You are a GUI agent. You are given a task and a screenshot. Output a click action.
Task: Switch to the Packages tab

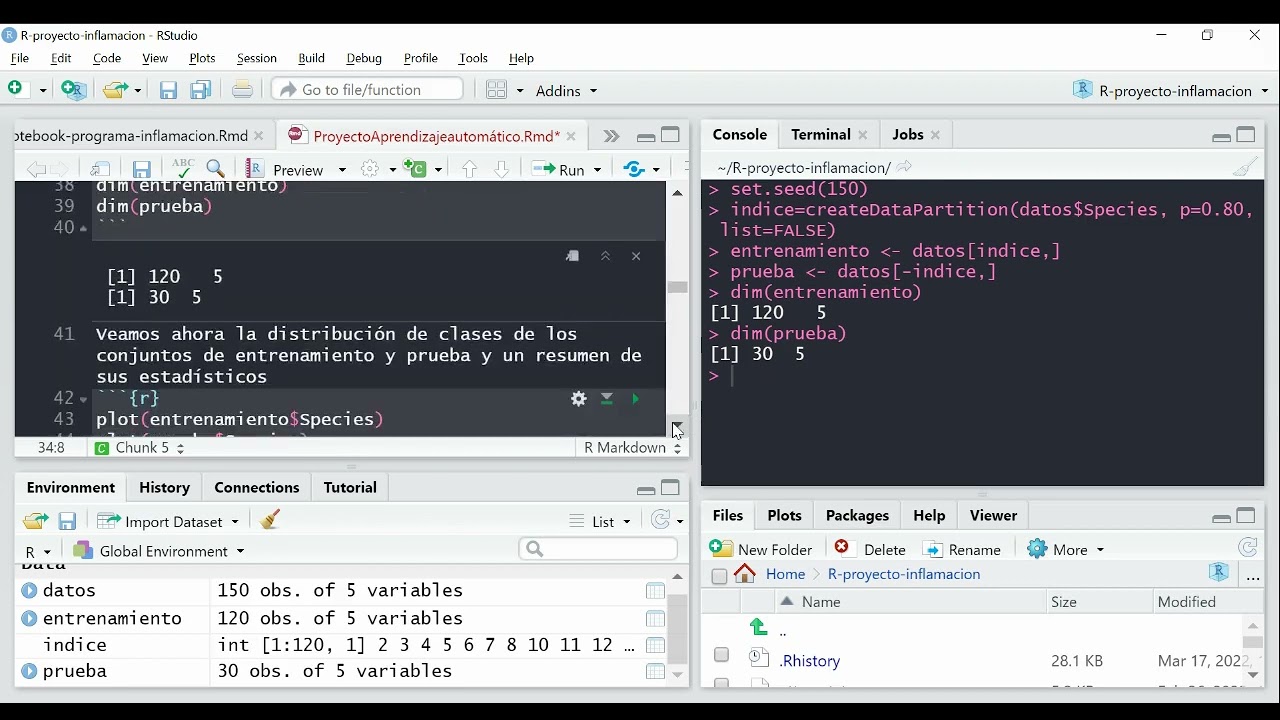pos(857,515)
